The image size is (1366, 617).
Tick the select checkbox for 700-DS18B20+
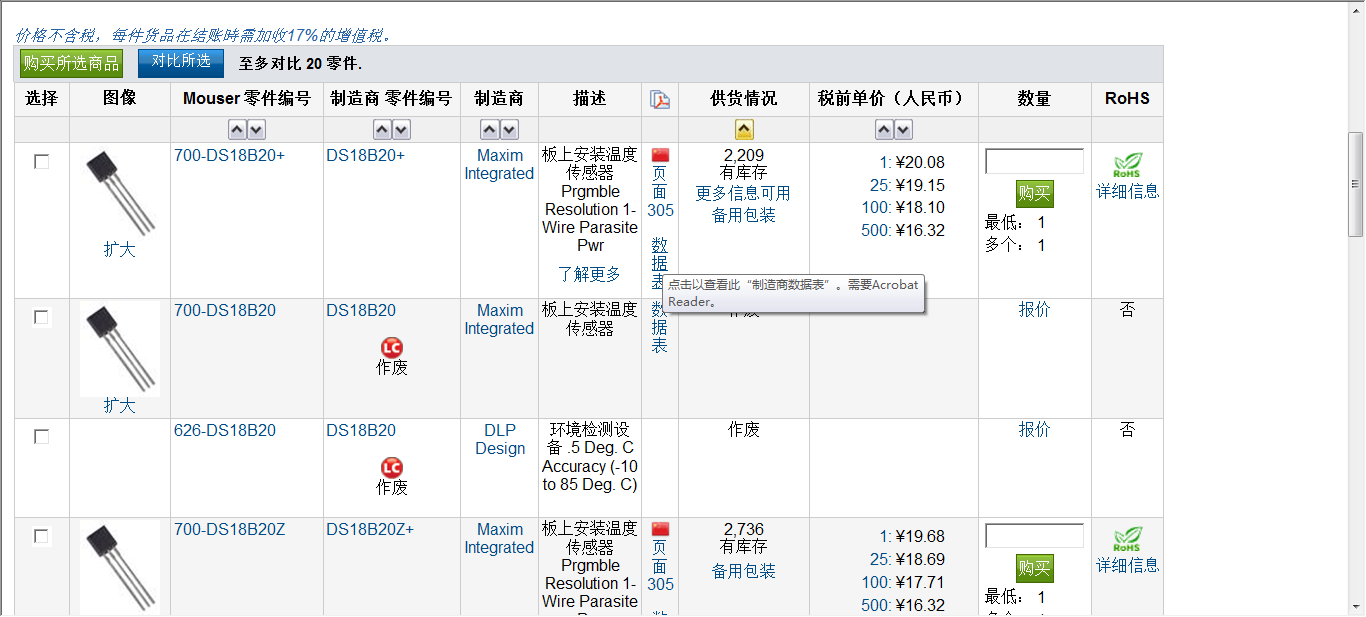pyautogui.click(x=42, y=162)
